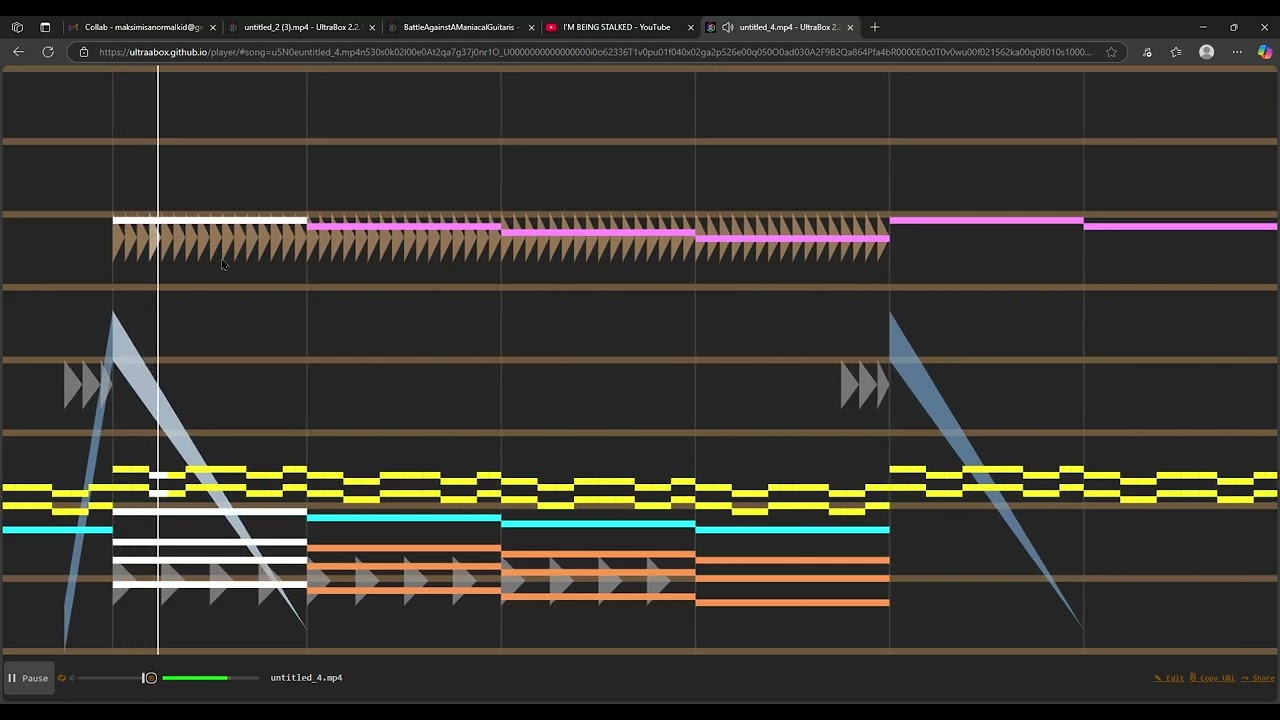This screenshot has height=720, width=1280.
Task: Close the Collab Gmail tab
Action: tap(213, 27)
